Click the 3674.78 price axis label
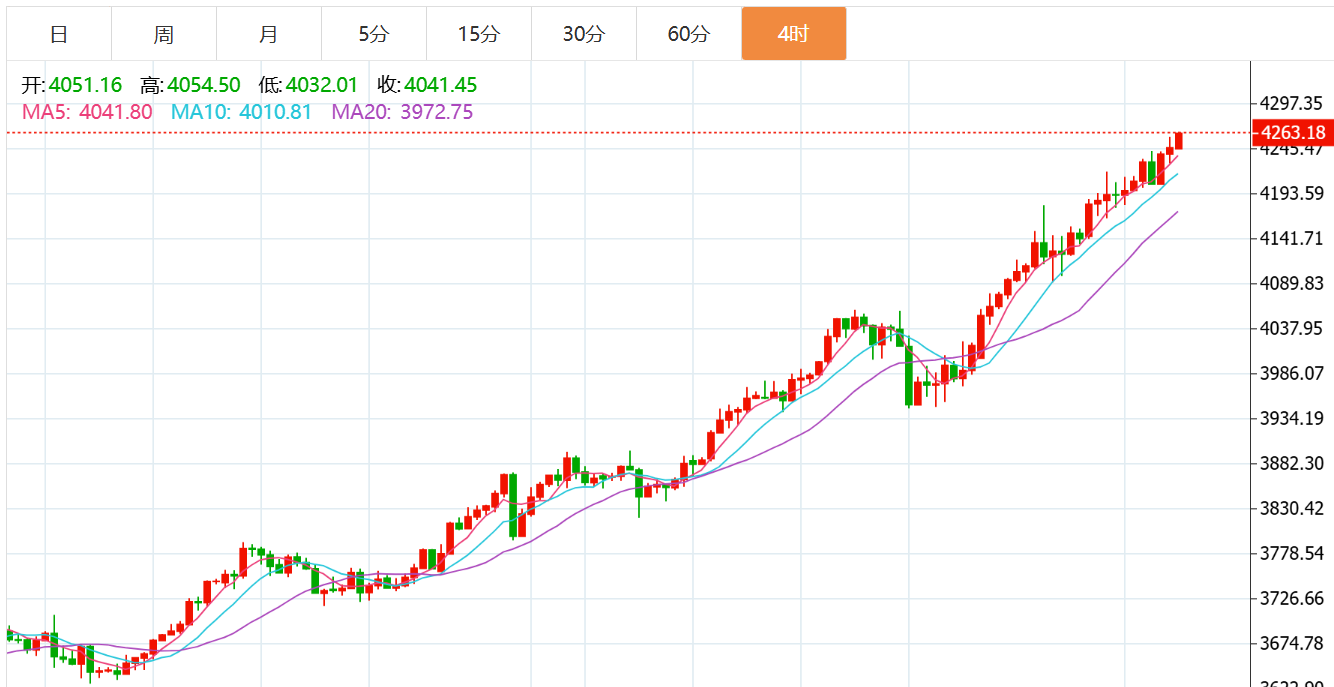Viewport: 1334px width, 687px height. [x=1292, y=643]
